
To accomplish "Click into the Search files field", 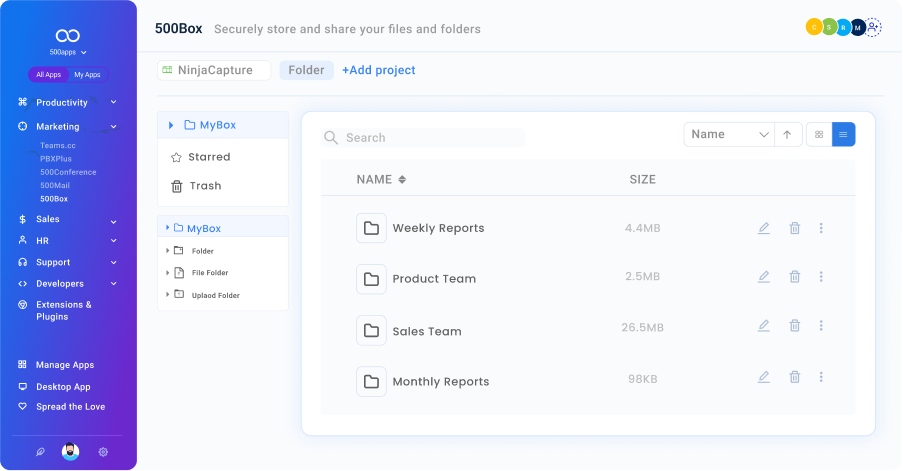I will tap(430, 138).
